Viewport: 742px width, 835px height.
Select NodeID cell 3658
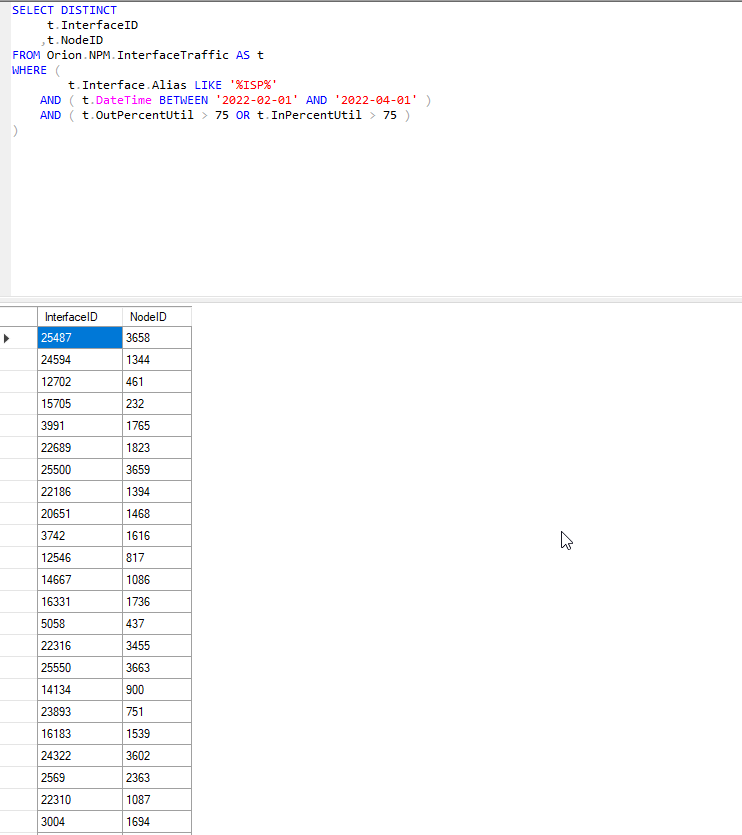(x=157, y=338)
